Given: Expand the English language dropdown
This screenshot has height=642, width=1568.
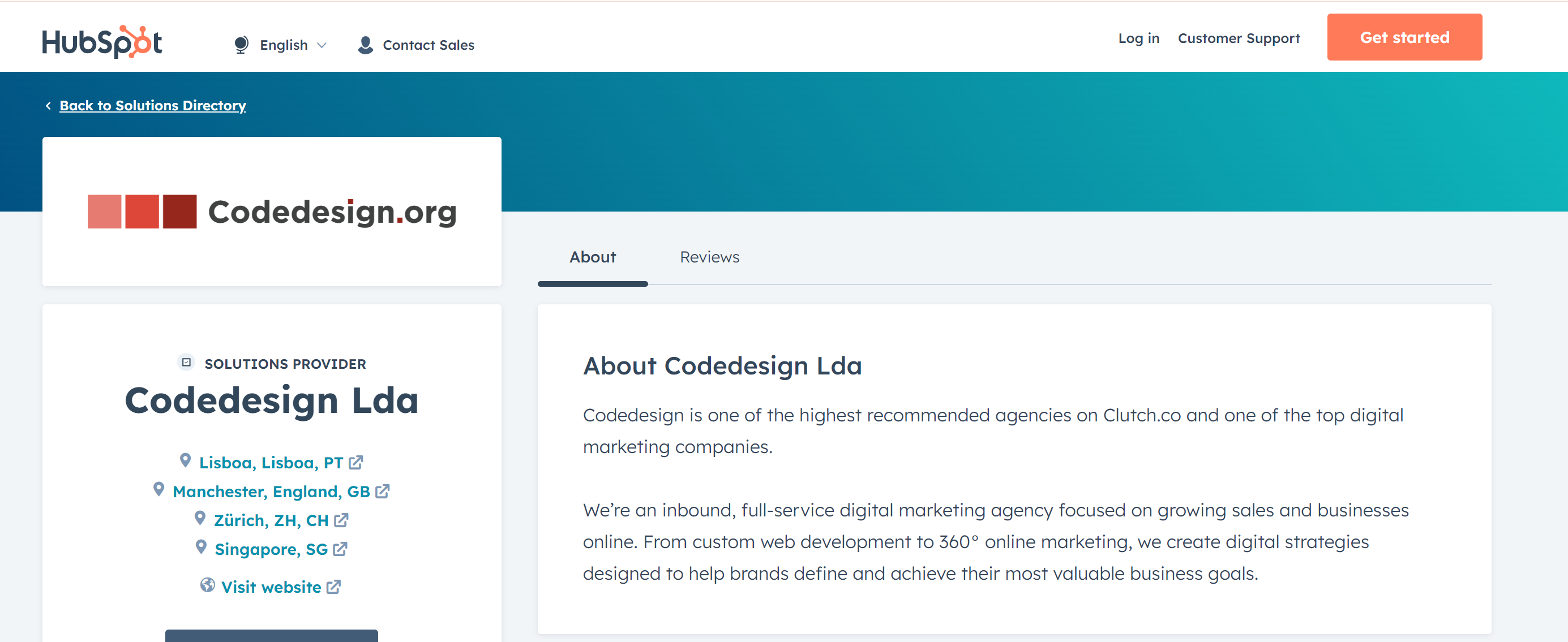Looking at the screenshot, I should coord(322,45).
